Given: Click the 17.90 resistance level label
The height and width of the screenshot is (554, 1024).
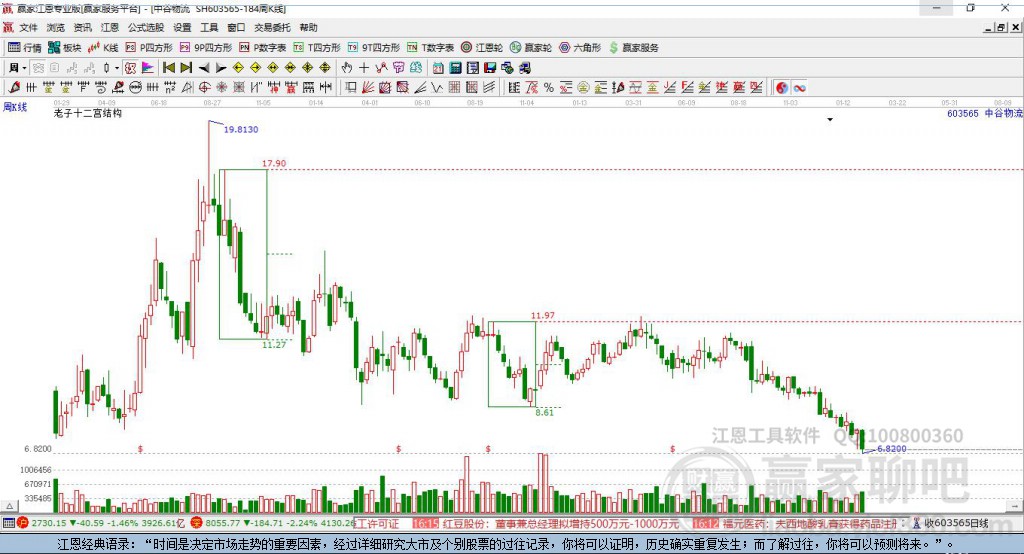Looking at the screenshot, I should tap(274, 163).
